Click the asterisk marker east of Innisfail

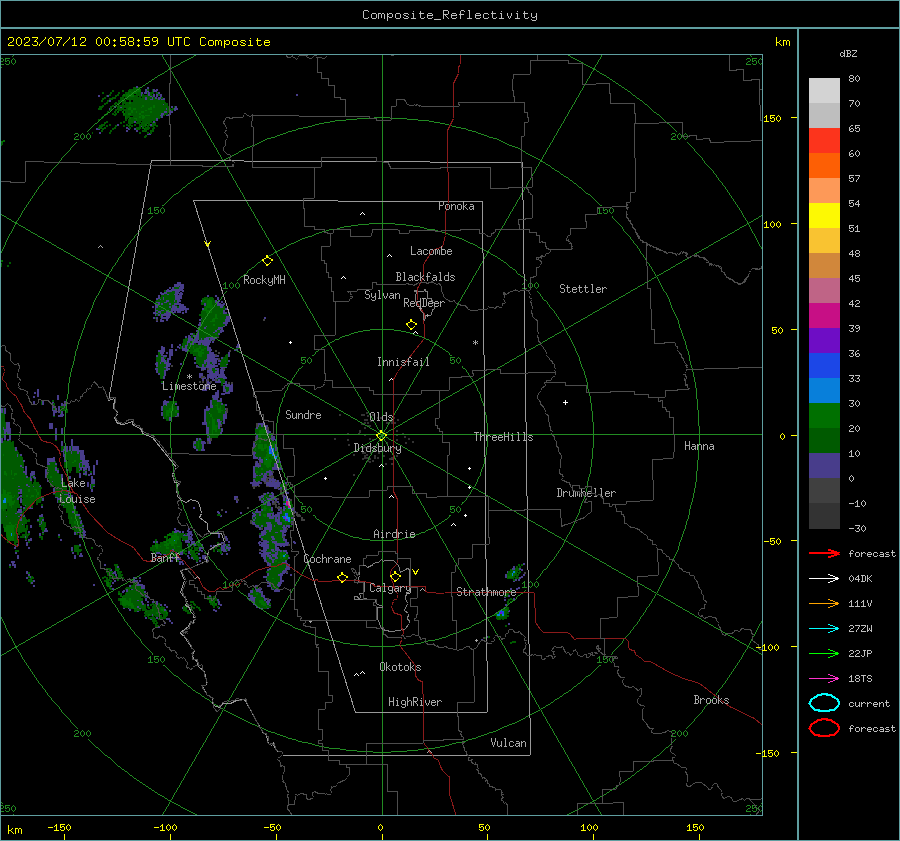click(x=475, y=343)
